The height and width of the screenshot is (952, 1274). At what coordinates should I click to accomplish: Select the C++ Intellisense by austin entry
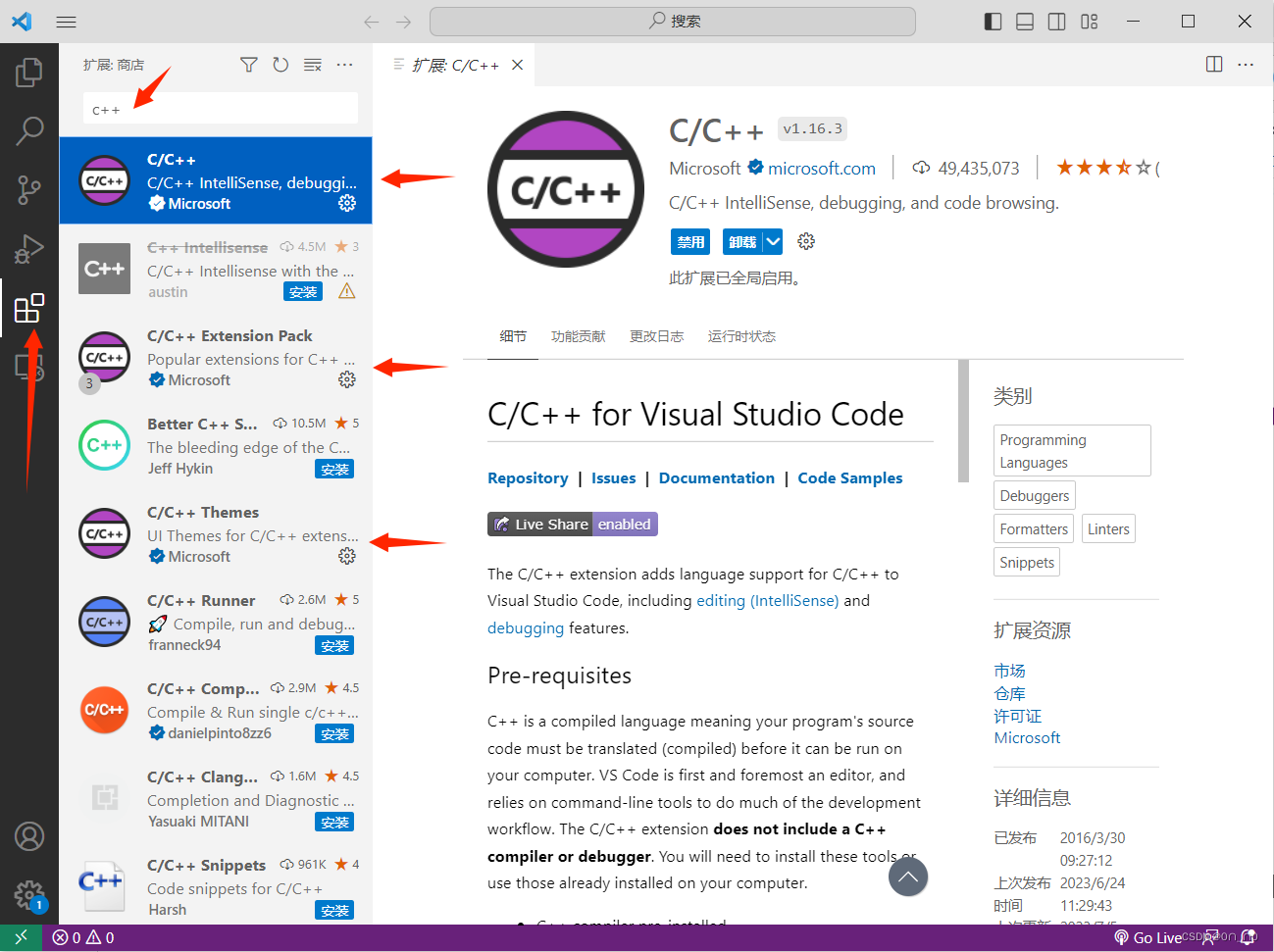click(x=216, y=269)
